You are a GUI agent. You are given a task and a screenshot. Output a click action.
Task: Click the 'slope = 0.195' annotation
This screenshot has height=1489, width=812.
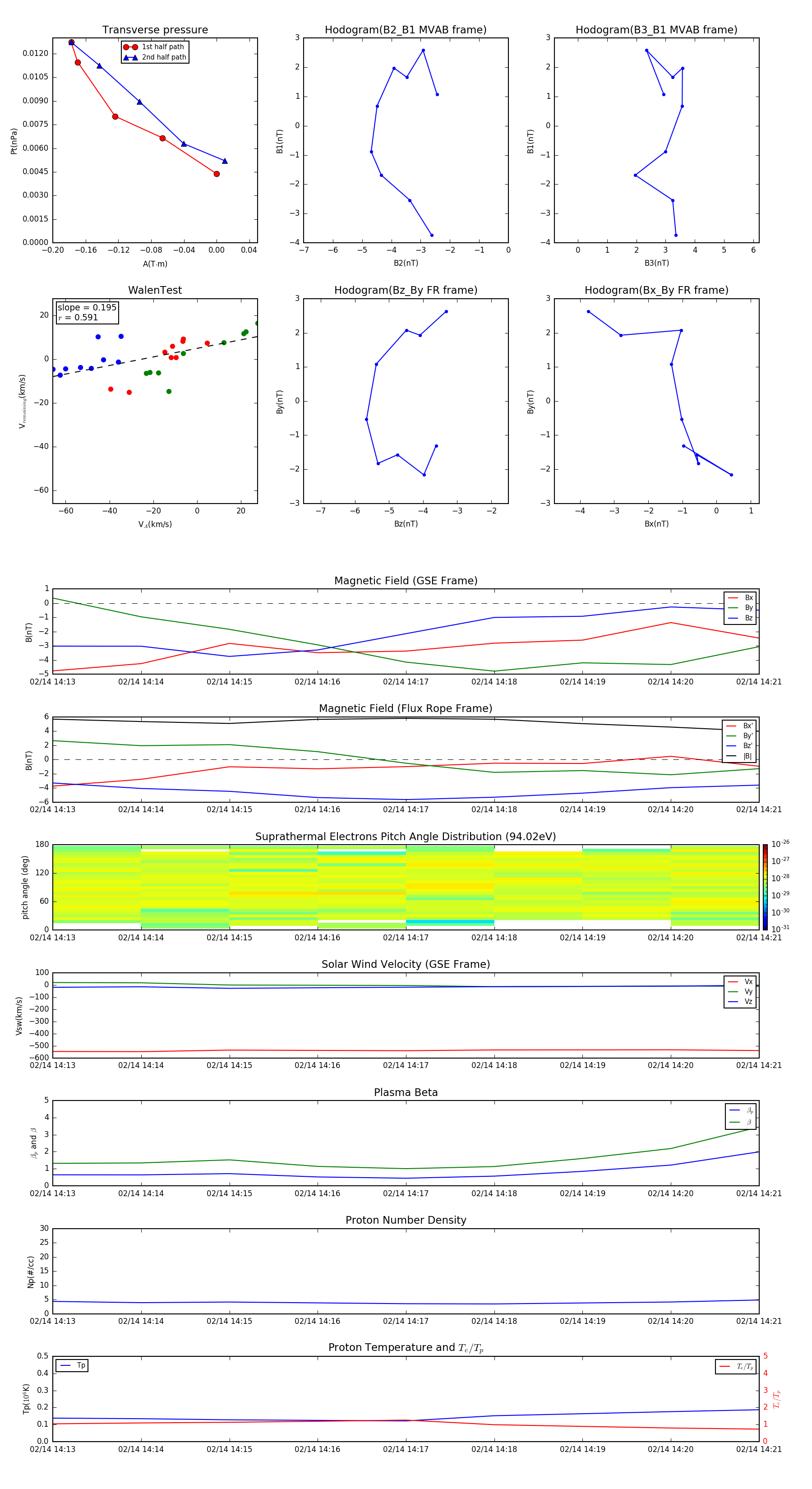(87, 308)
